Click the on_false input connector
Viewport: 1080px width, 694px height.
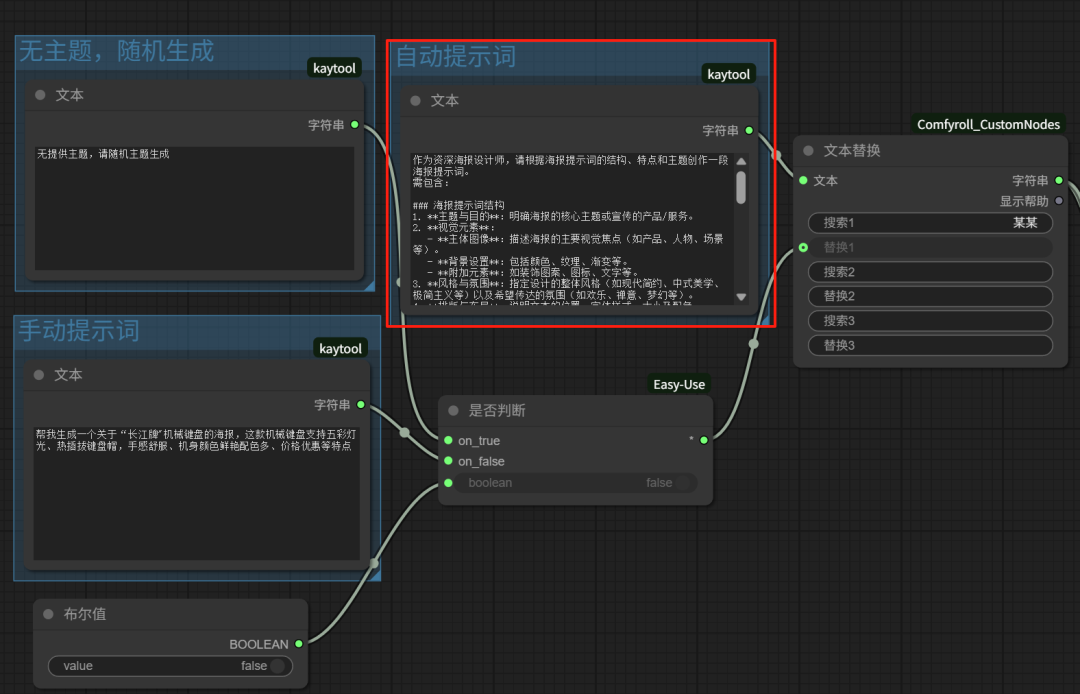pos(448,461)
